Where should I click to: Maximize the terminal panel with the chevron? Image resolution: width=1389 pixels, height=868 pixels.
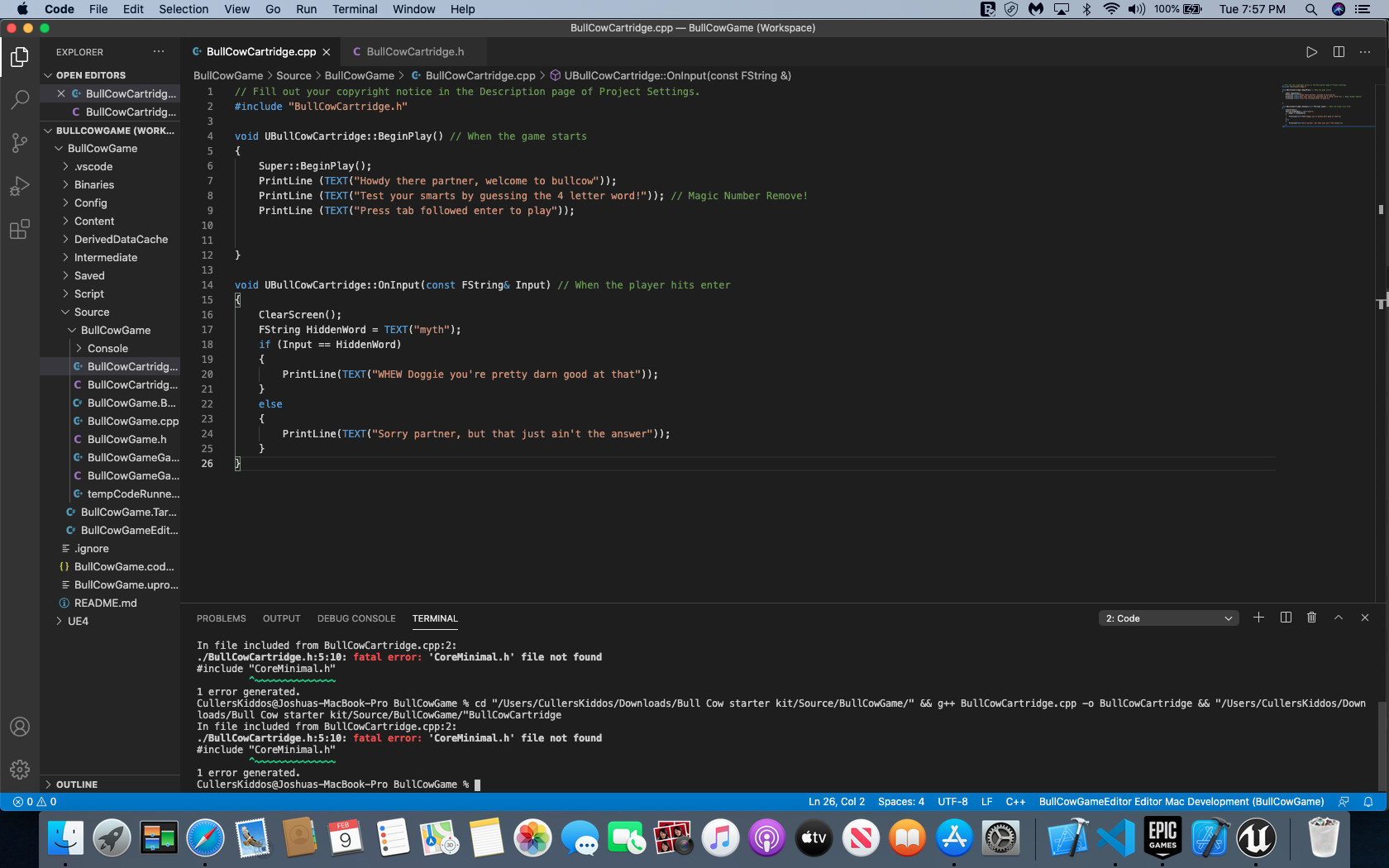pos(1338,618)
